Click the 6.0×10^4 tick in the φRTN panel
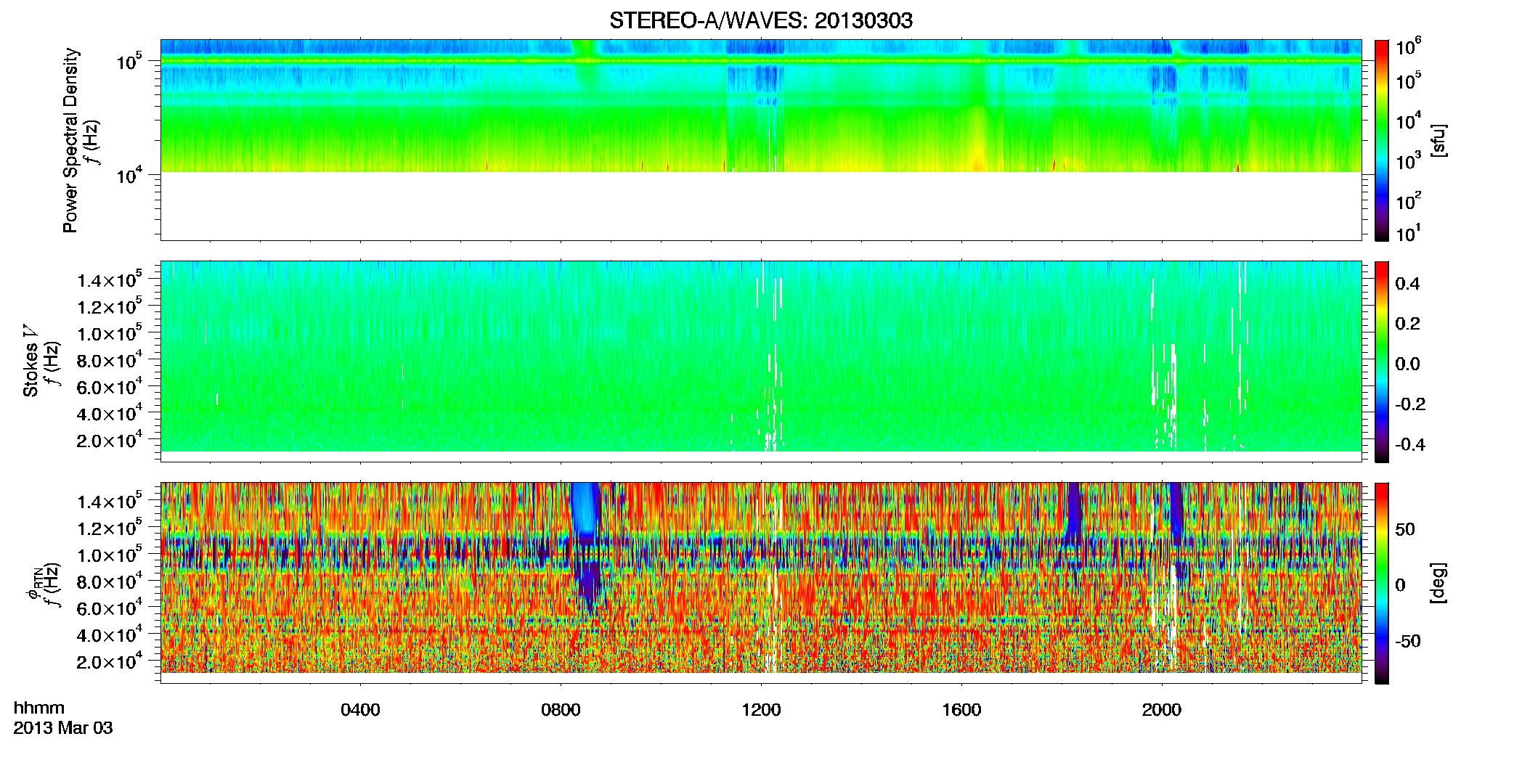1522x784 pixels. (109, 607)
